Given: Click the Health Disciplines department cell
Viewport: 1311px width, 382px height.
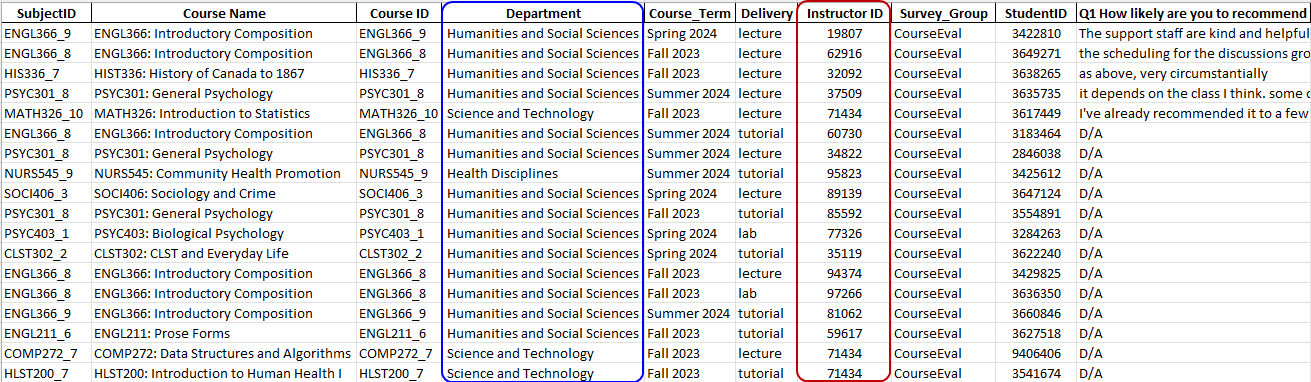Looking at the screenshot, I should click(543, 173).
